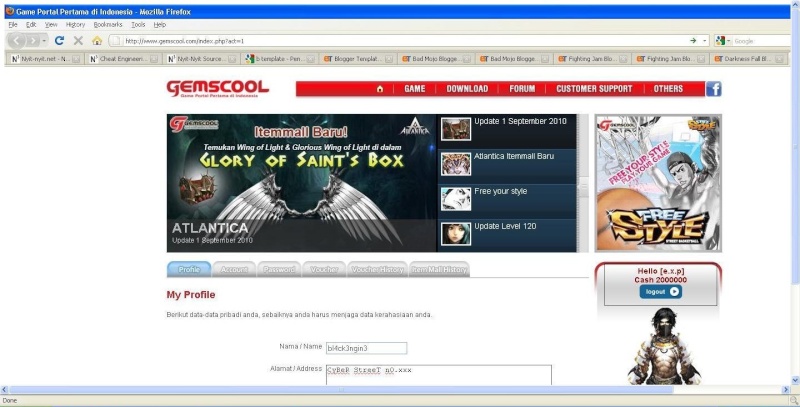
Task: Open the Glory of Saint's Box banner
Action: coord(302,183)
